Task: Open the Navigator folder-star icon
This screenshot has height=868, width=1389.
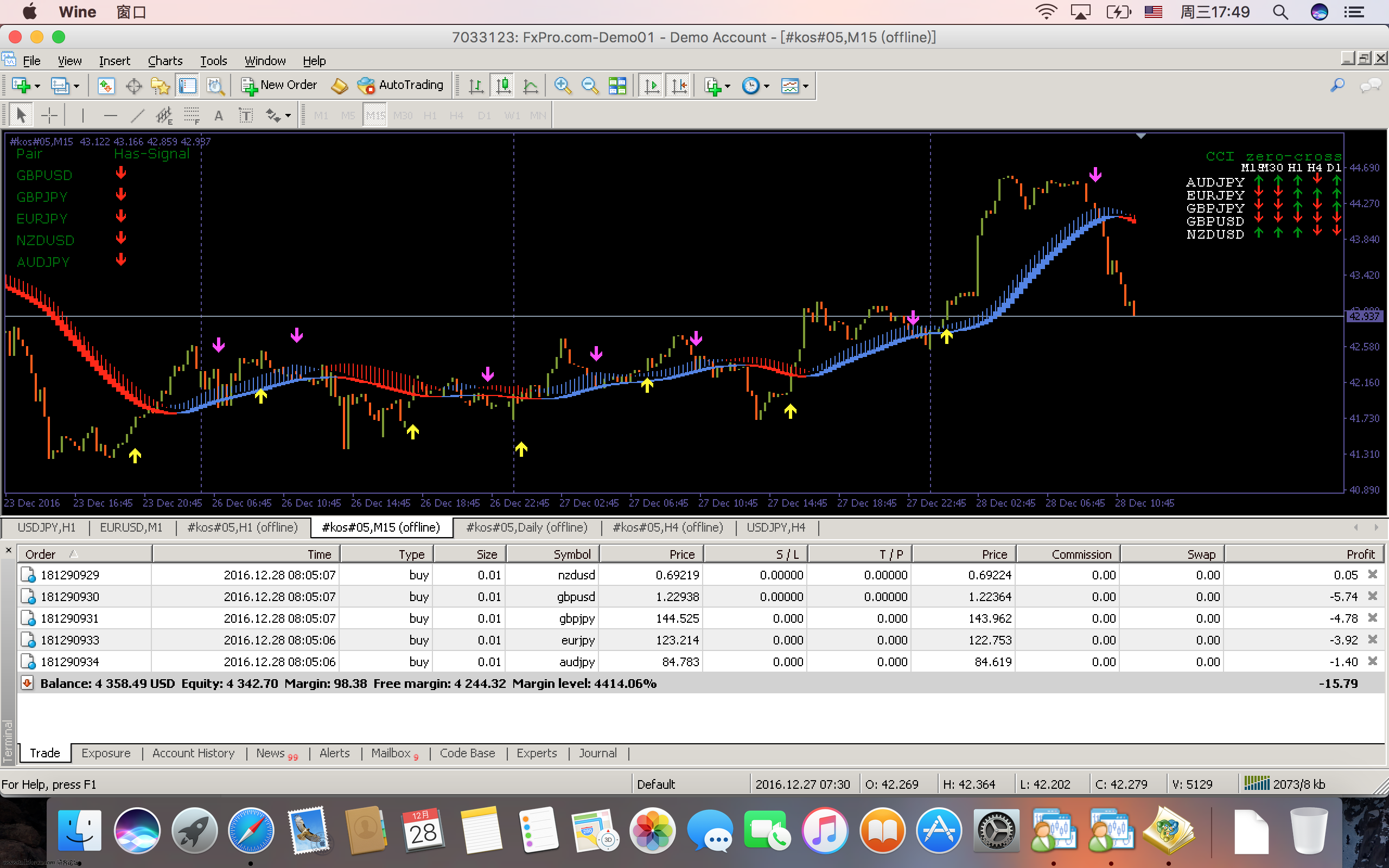Action: tap(160, 86)
